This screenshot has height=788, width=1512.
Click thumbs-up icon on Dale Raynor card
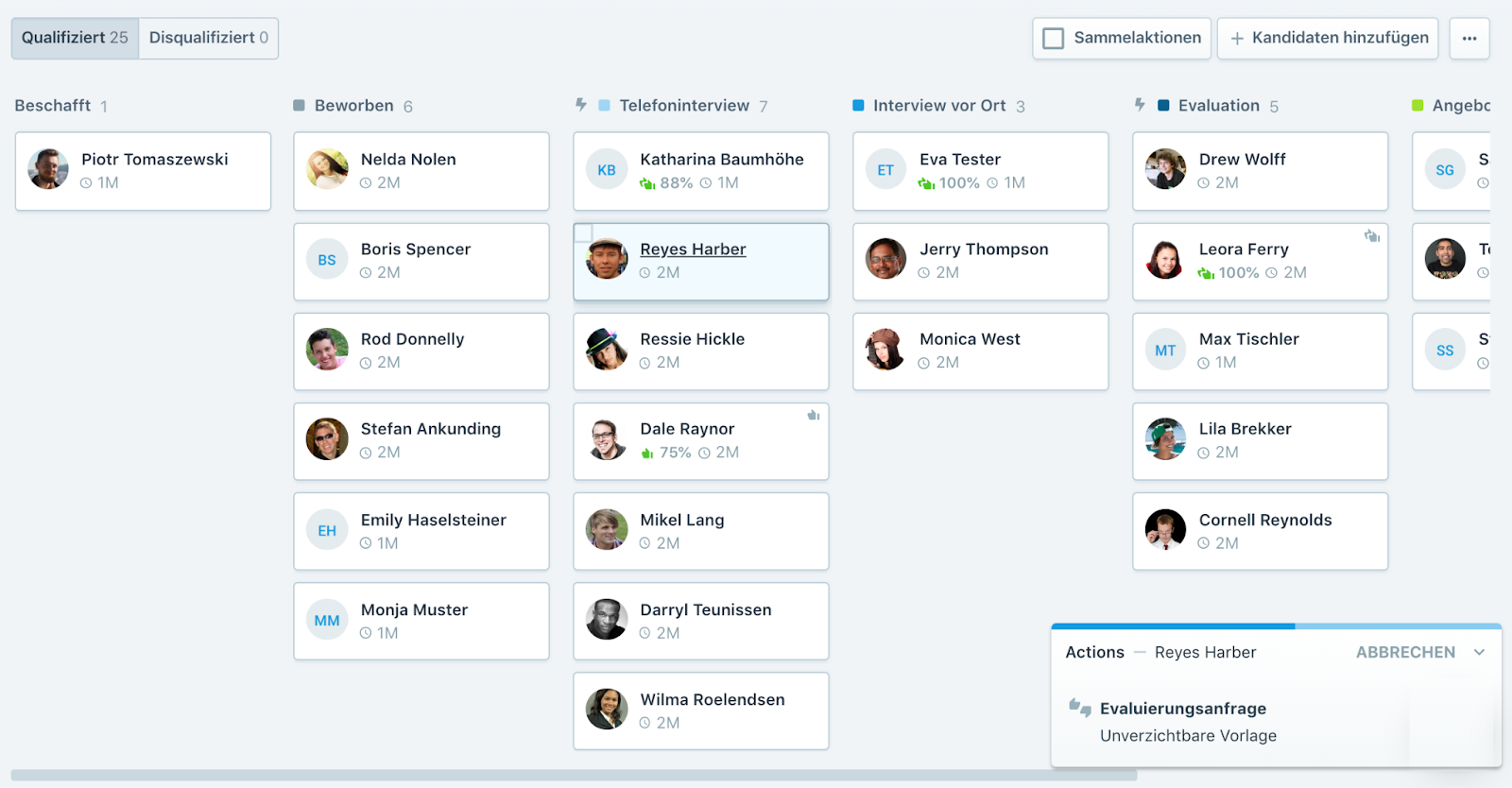(x=813, y=416)
